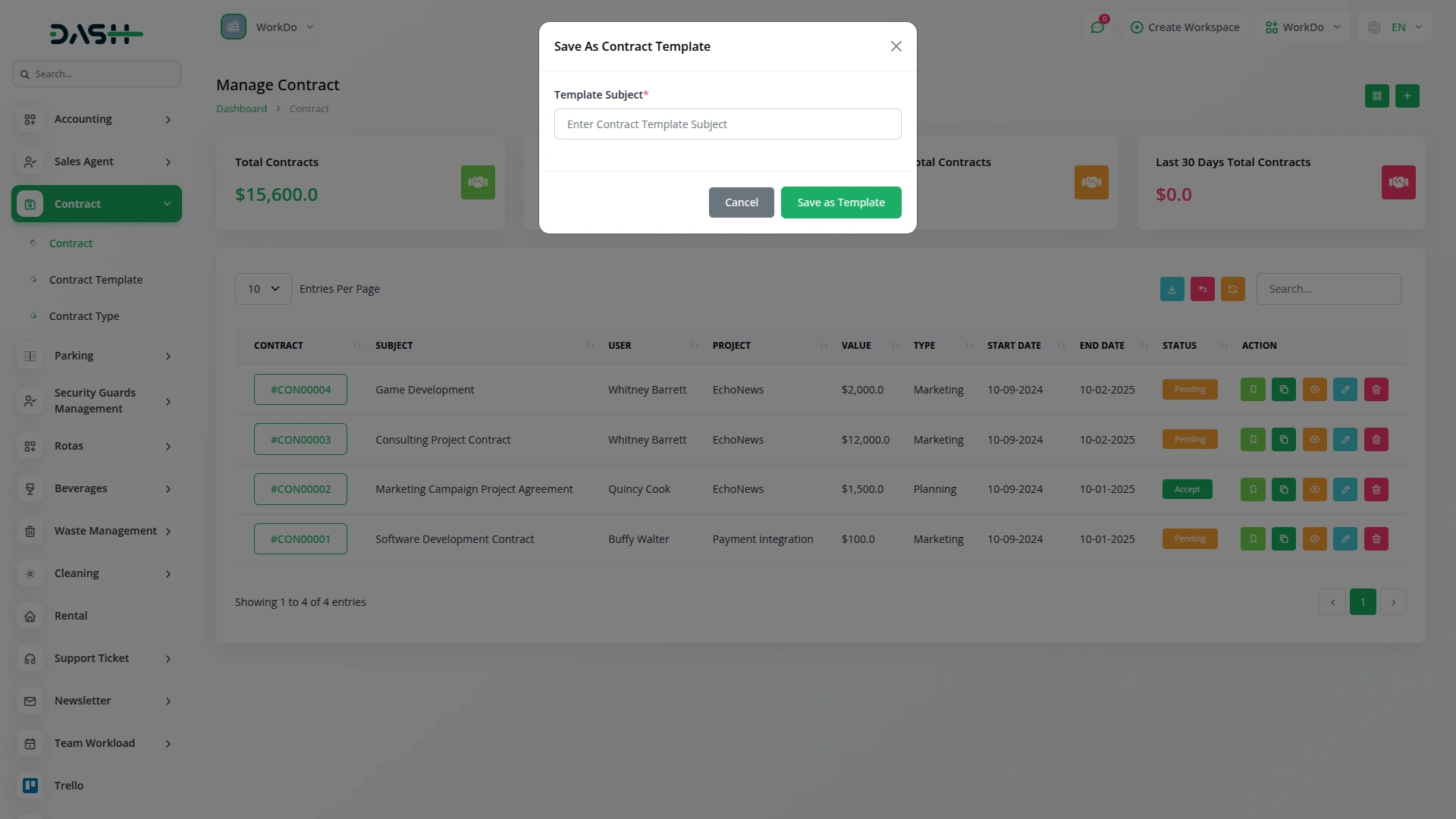Click view eye icon for #CON00004

coord(1314,390)
